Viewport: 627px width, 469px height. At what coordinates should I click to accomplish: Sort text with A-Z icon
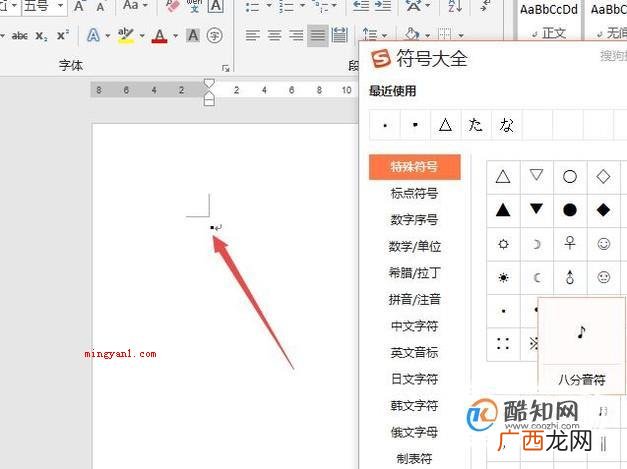[455, 6]
